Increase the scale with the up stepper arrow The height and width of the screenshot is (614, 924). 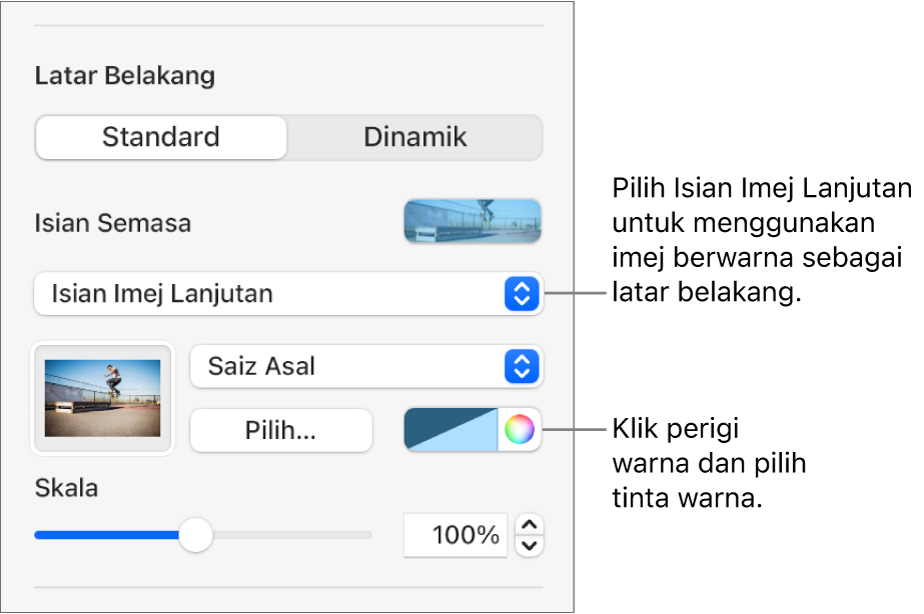[x=533, y=525]
